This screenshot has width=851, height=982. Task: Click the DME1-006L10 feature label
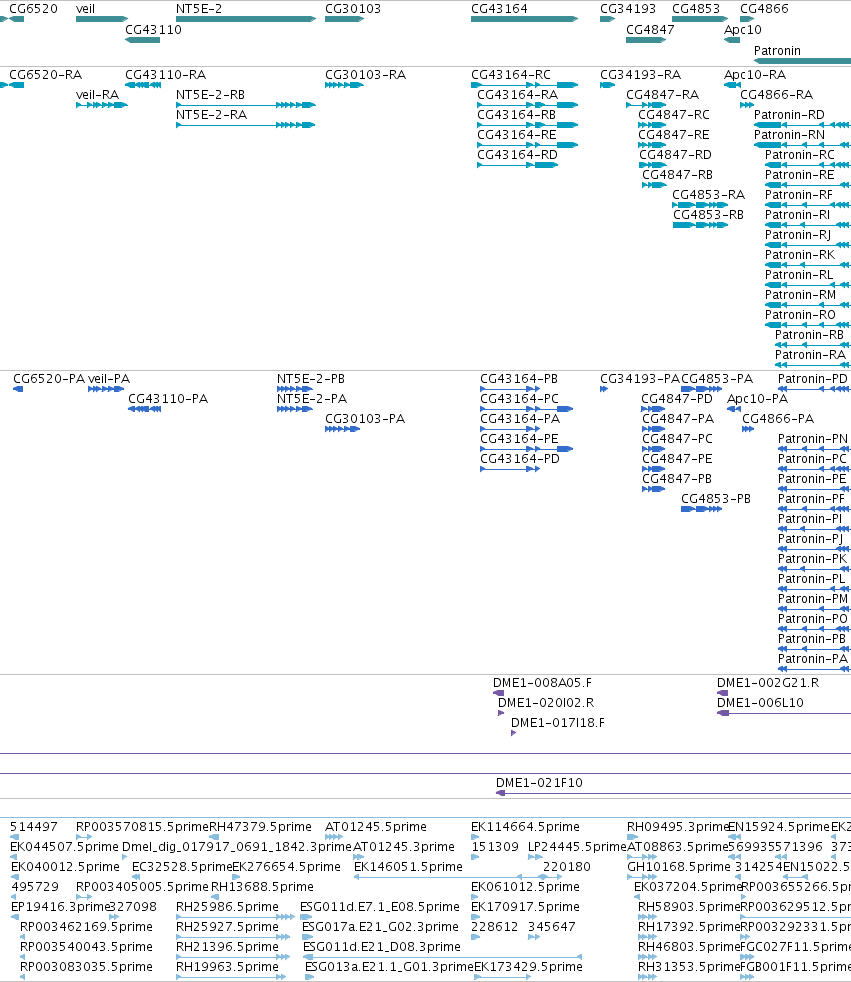pos(760,703)
